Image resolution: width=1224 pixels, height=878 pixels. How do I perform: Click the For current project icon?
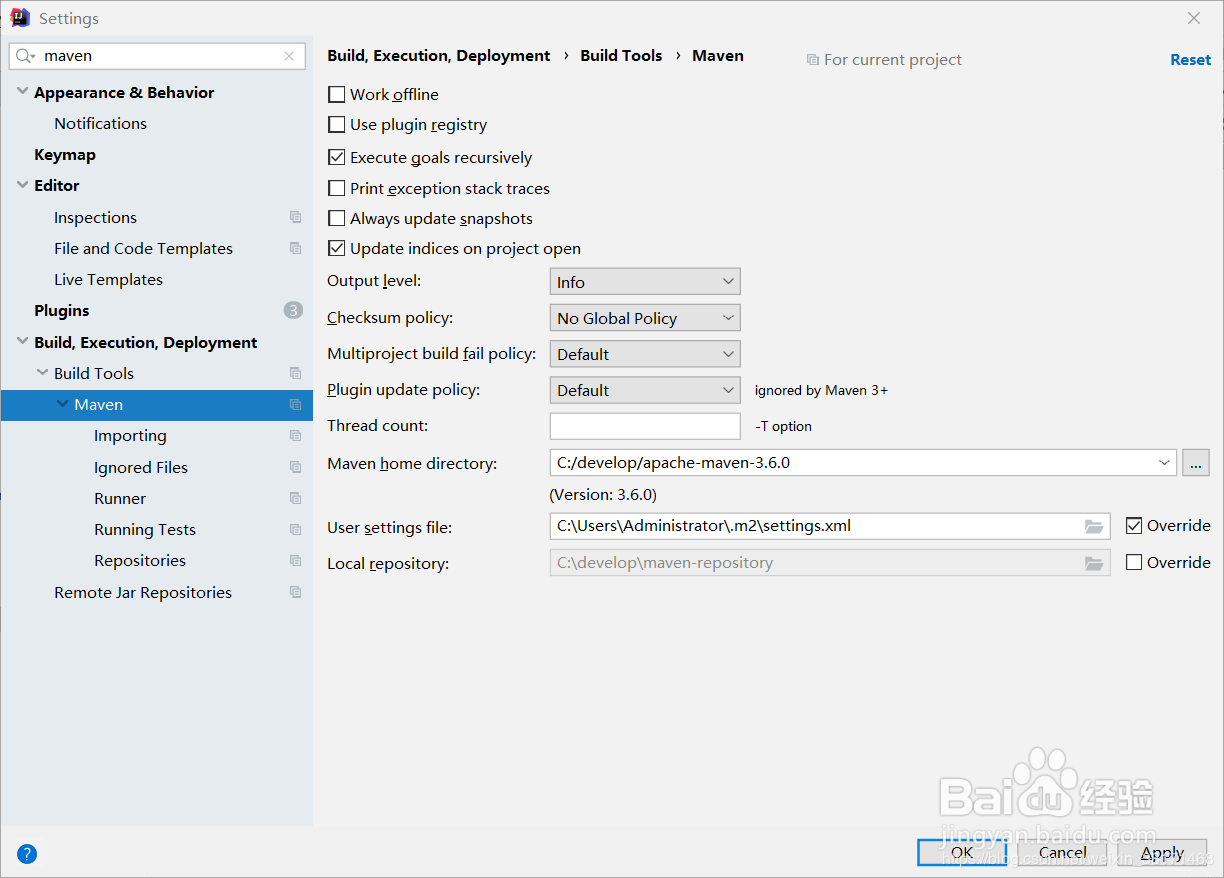[812, 60]
